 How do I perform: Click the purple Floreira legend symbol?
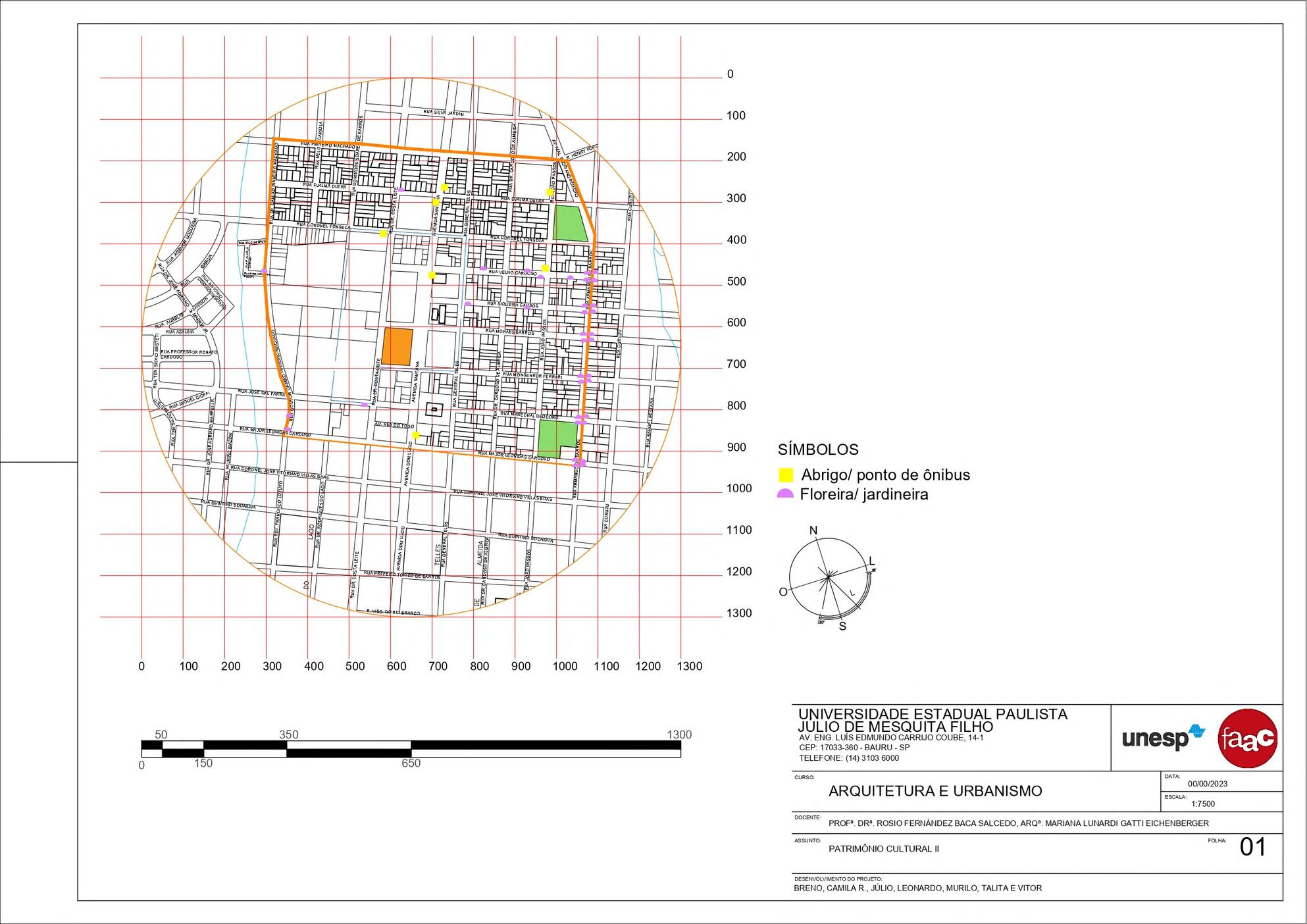click(x=785, y=494)
